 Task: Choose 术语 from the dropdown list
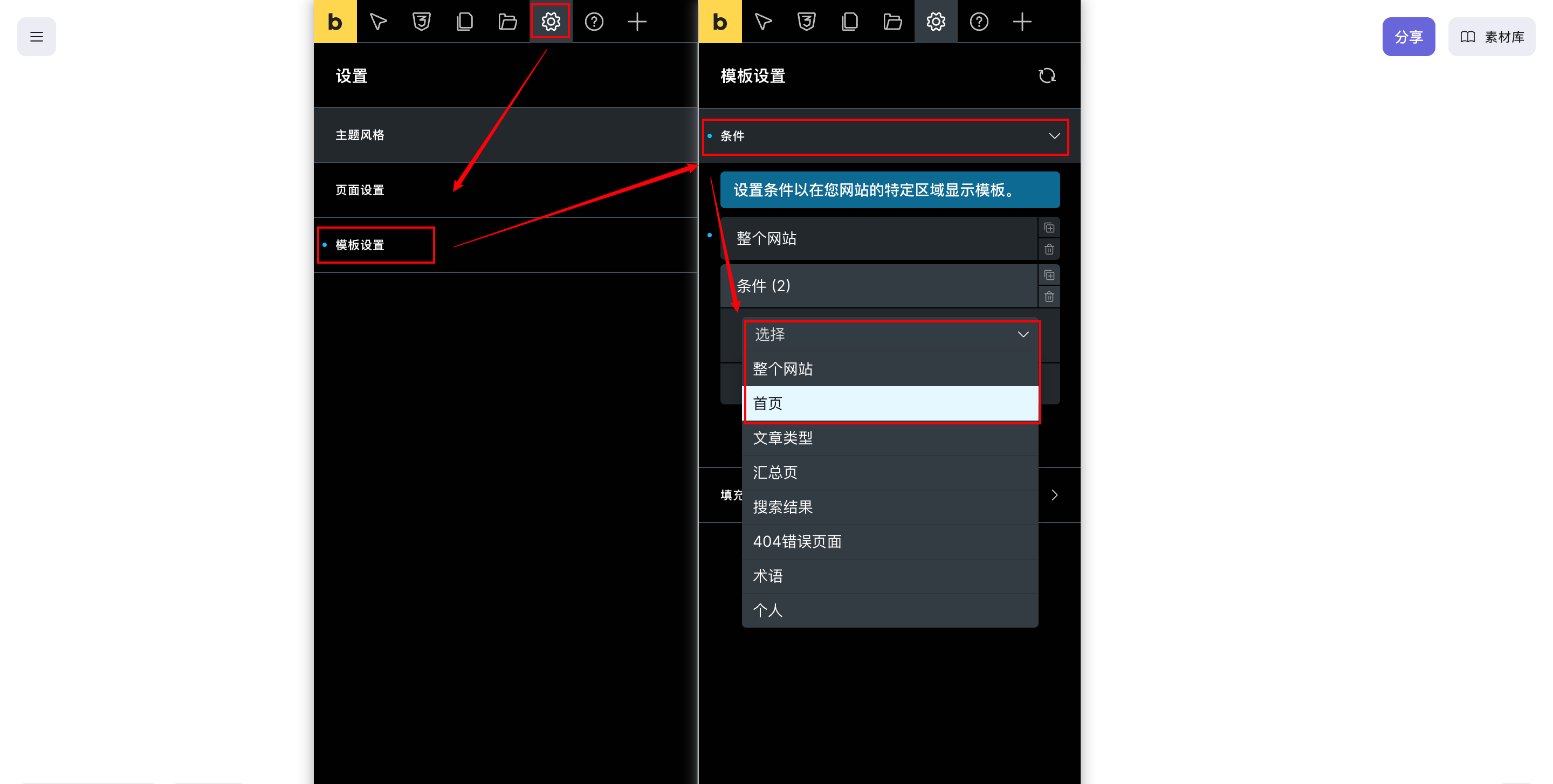(x=890, y=576)
